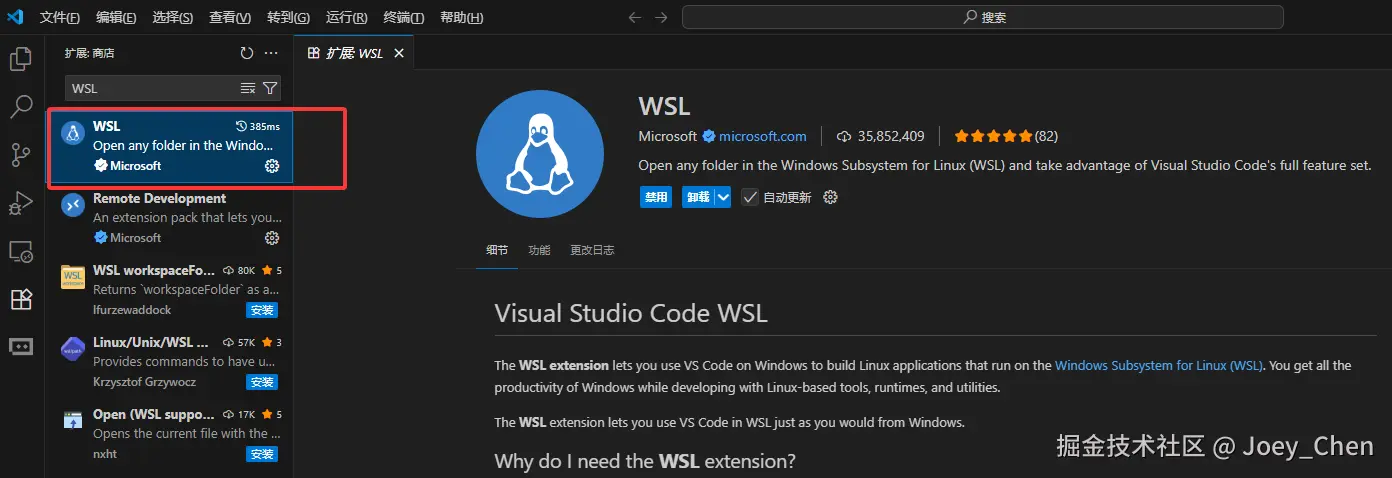Open the 查看(V) menu

(230, 18)
